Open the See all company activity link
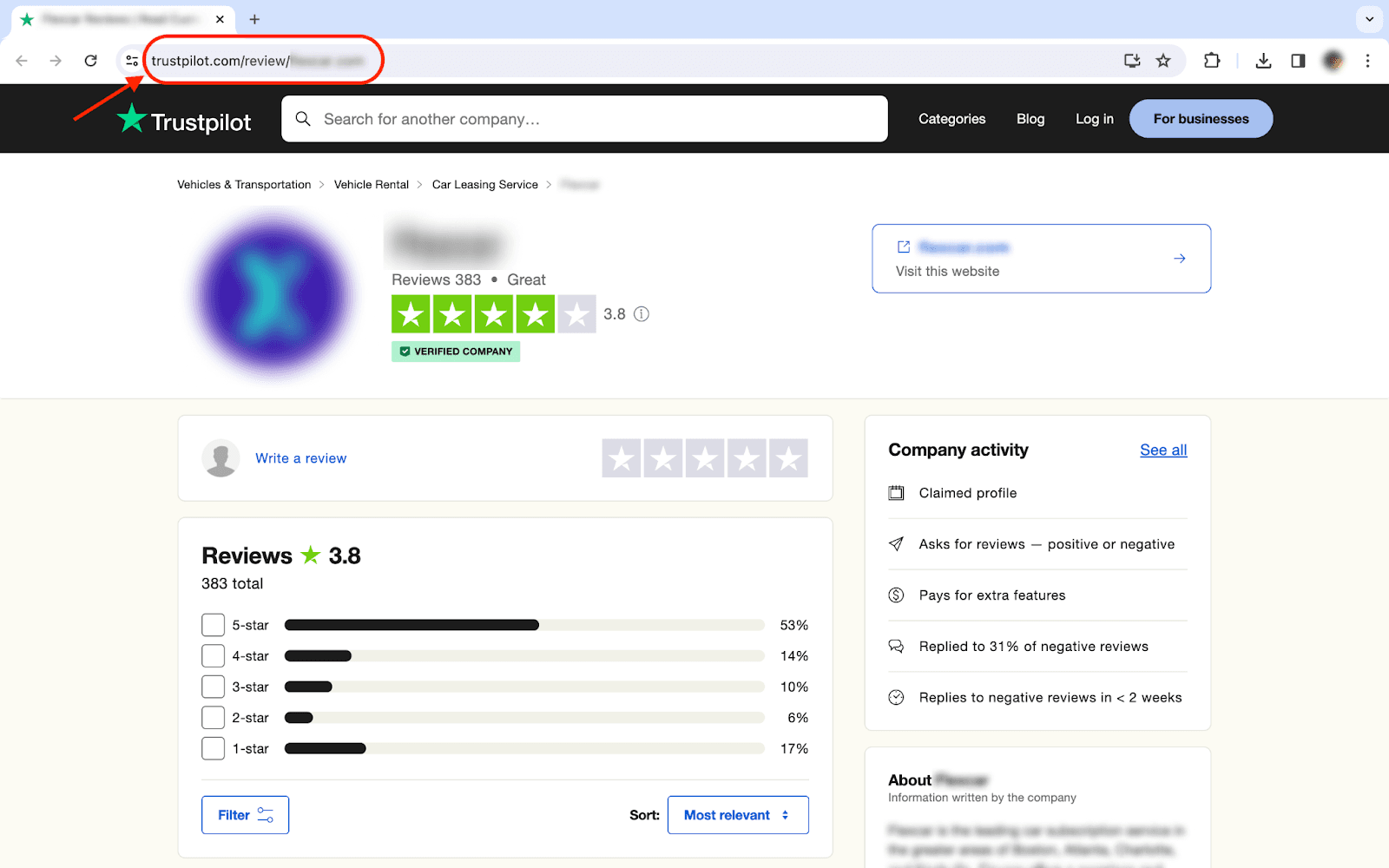 1163,450
